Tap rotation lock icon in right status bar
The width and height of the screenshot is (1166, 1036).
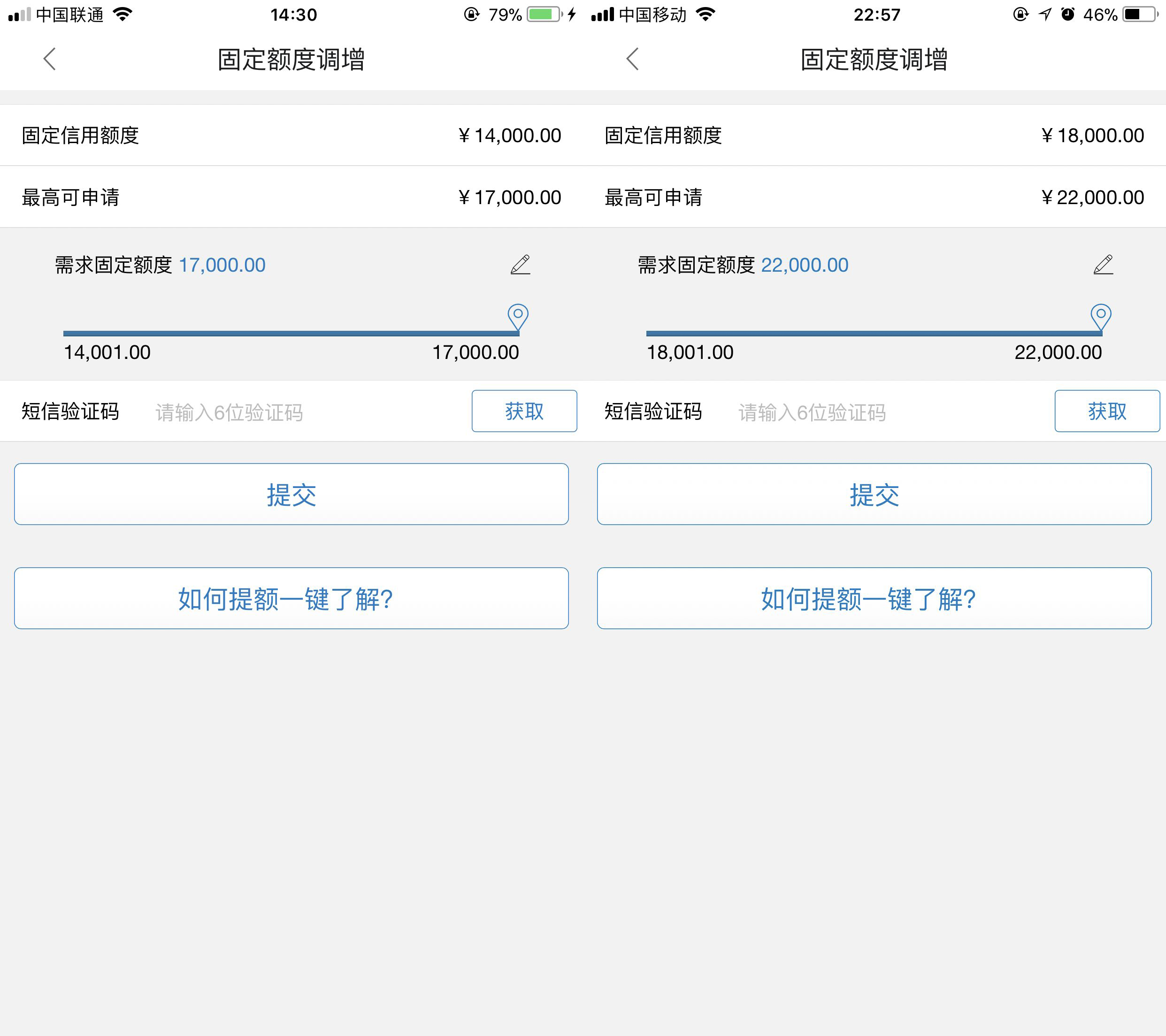click(x=1020, y=14)
